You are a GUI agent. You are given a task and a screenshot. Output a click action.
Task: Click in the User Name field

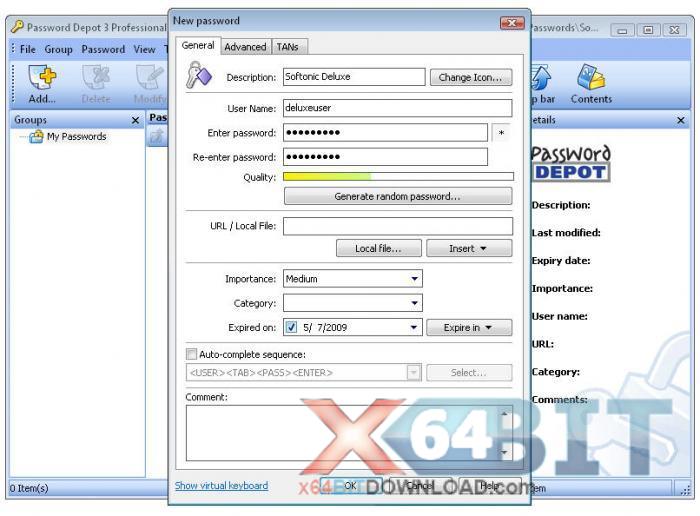click(397, 108)
